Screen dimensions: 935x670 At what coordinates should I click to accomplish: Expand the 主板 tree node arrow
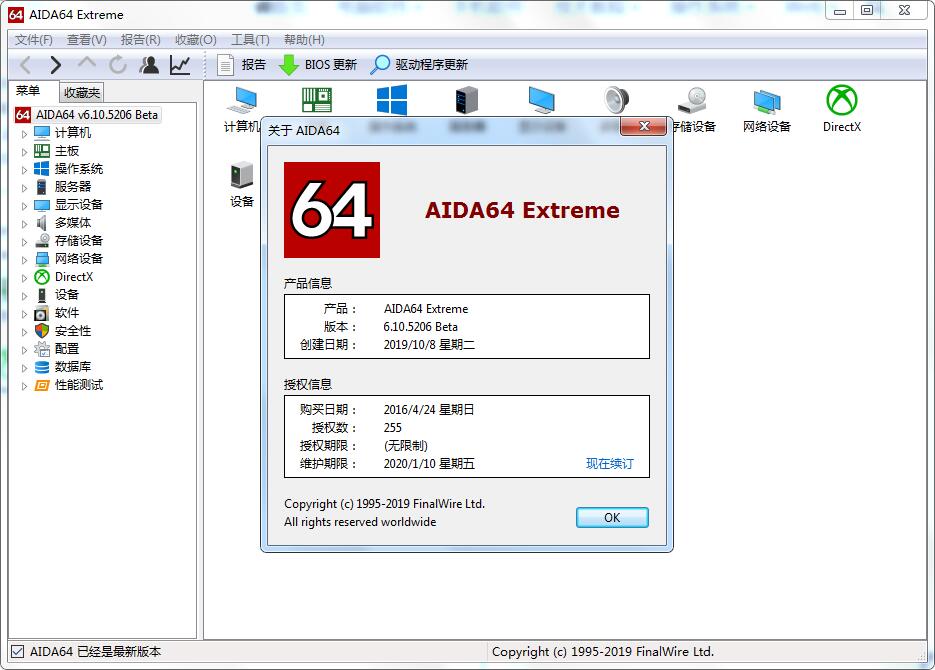coord(24,152)
